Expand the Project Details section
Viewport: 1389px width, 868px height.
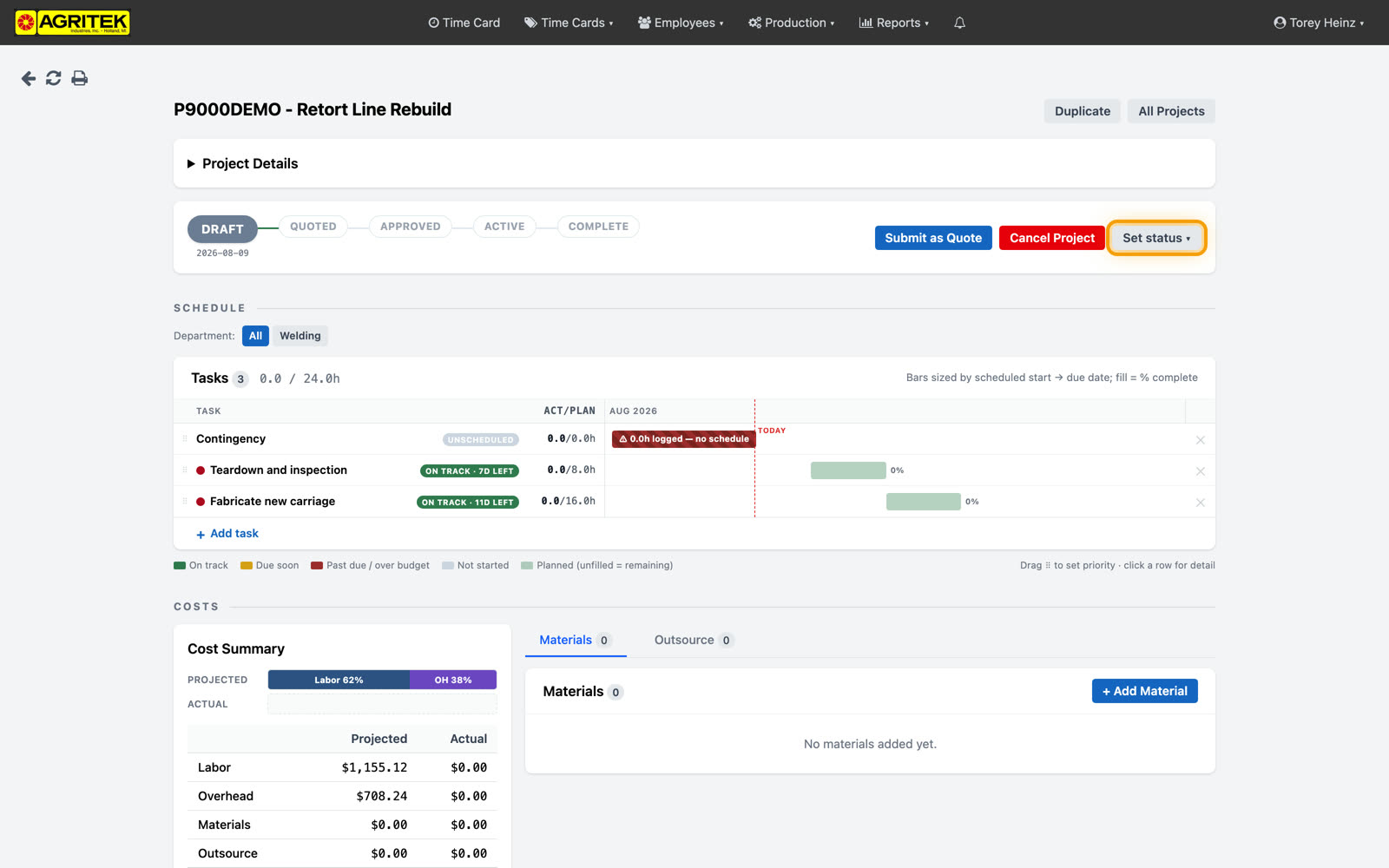[x=243, y=163]
